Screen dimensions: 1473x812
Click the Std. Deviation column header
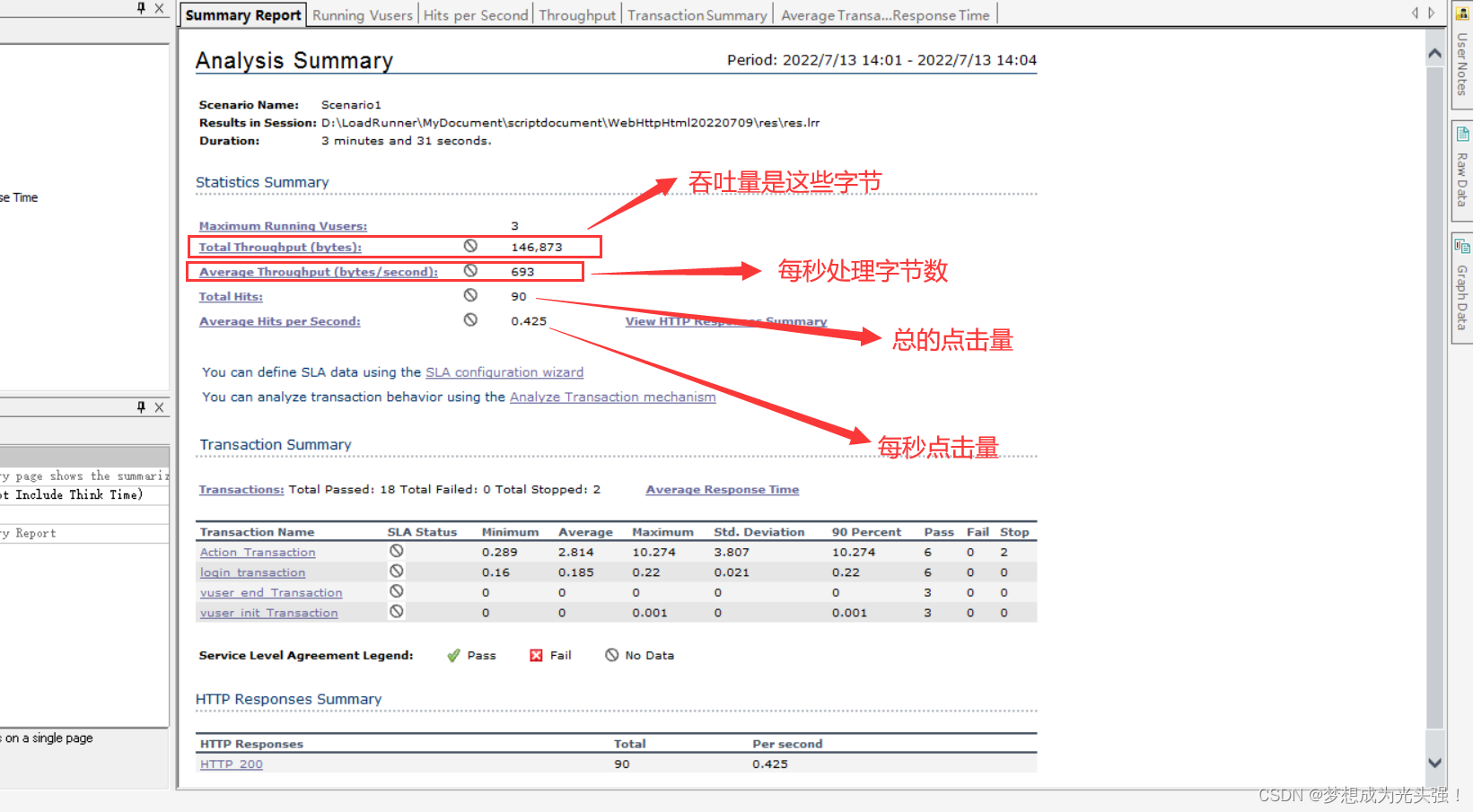(x=759, y=532)
